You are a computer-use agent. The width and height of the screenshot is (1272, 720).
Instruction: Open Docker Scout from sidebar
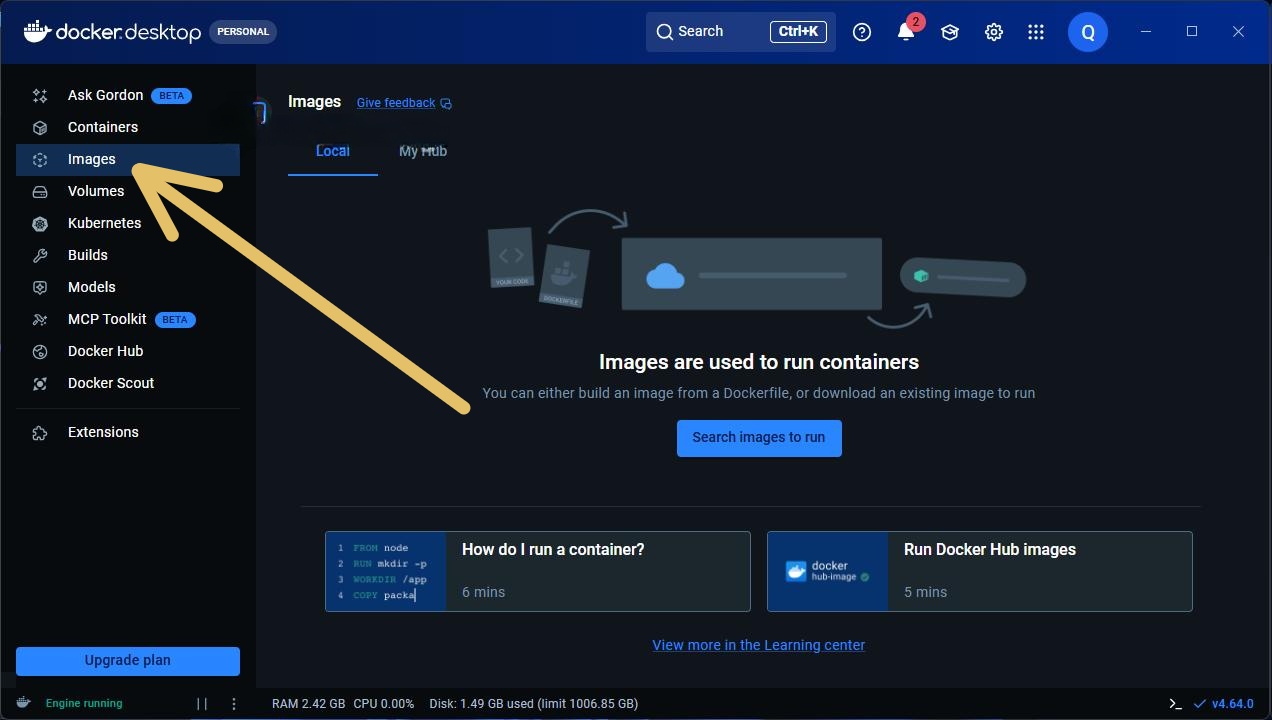(128, 384)
